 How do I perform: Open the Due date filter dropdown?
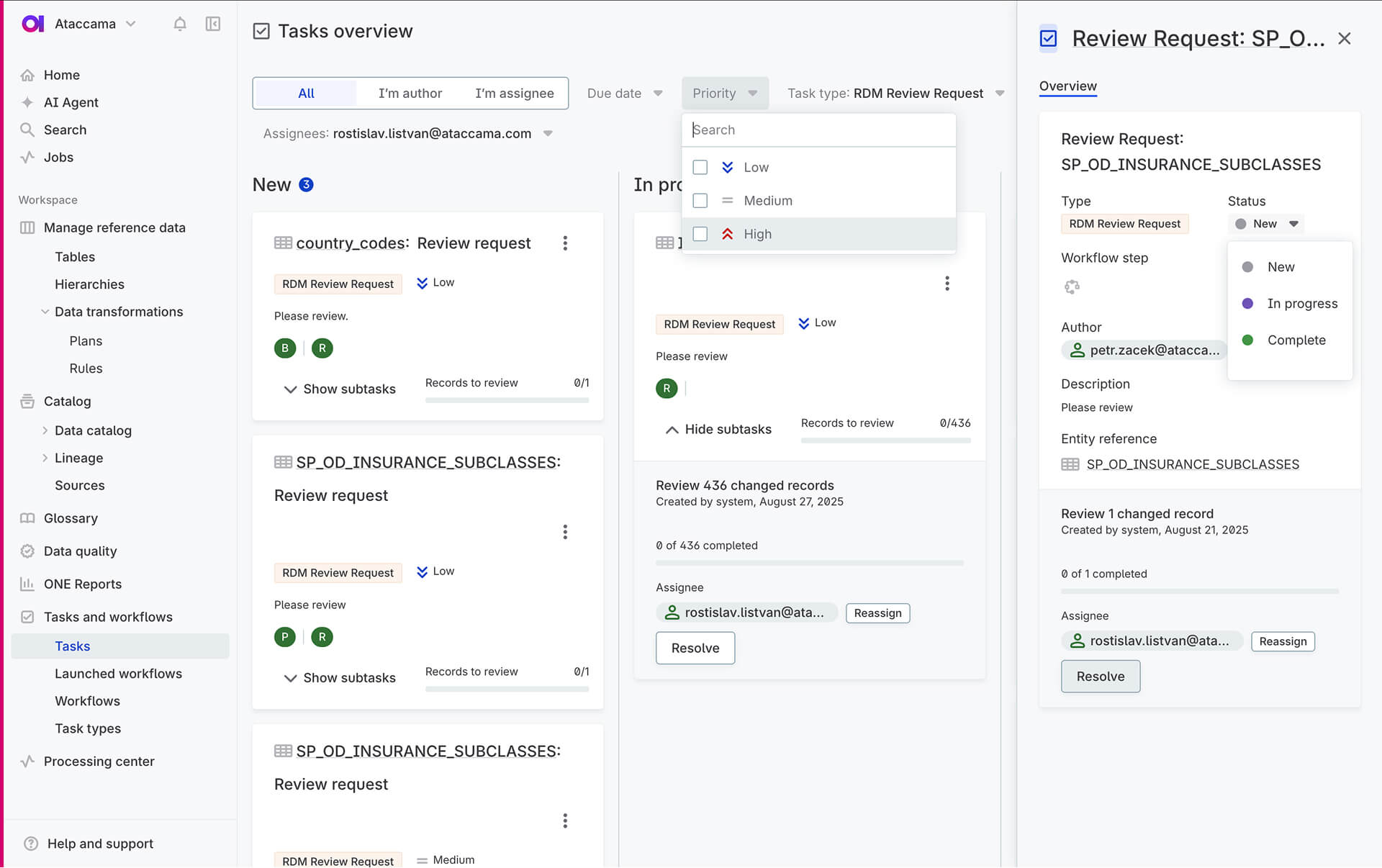tap(624, 94)
